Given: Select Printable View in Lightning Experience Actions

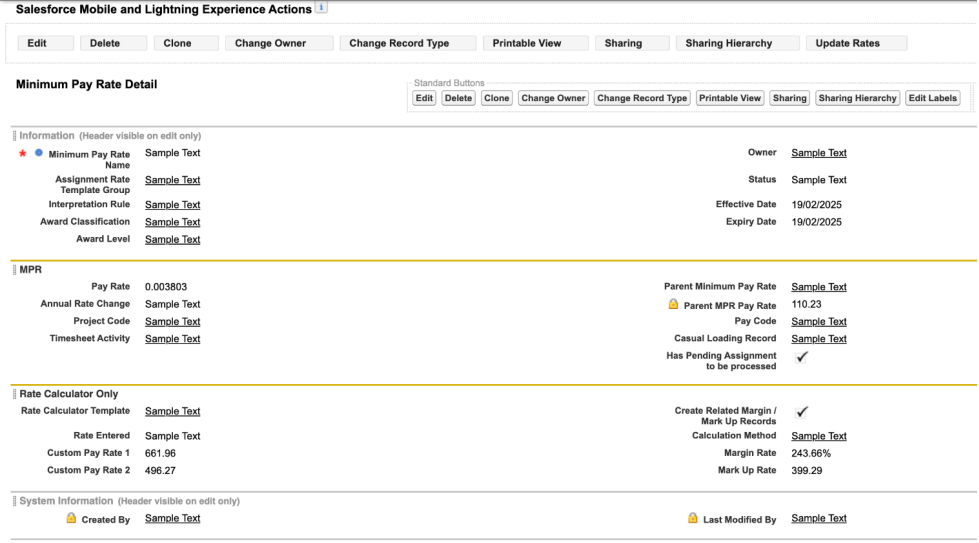Looking at the screenshot, I should coord(536,43).
